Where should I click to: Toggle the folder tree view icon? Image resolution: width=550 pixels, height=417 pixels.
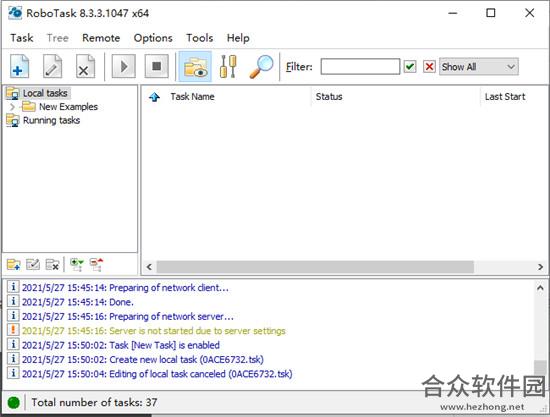[195, 66]
